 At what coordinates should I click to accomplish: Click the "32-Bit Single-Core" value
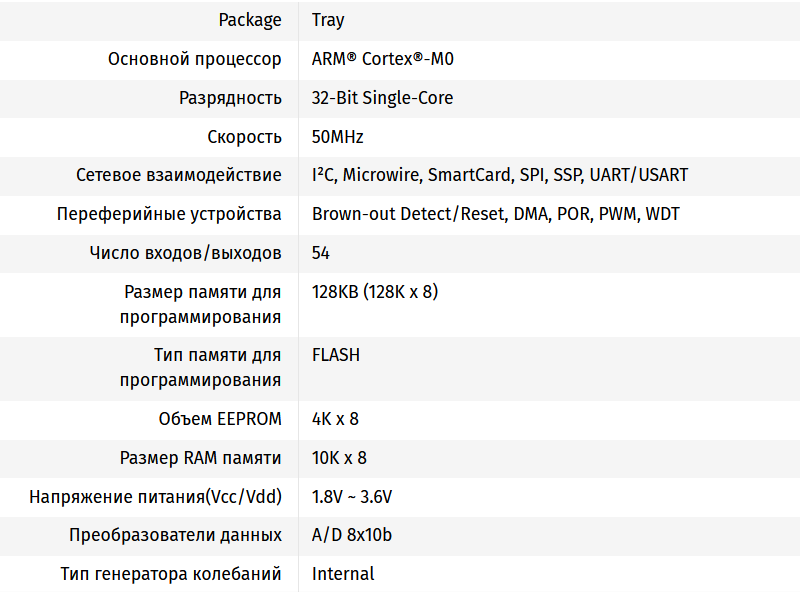pos(382,98)
